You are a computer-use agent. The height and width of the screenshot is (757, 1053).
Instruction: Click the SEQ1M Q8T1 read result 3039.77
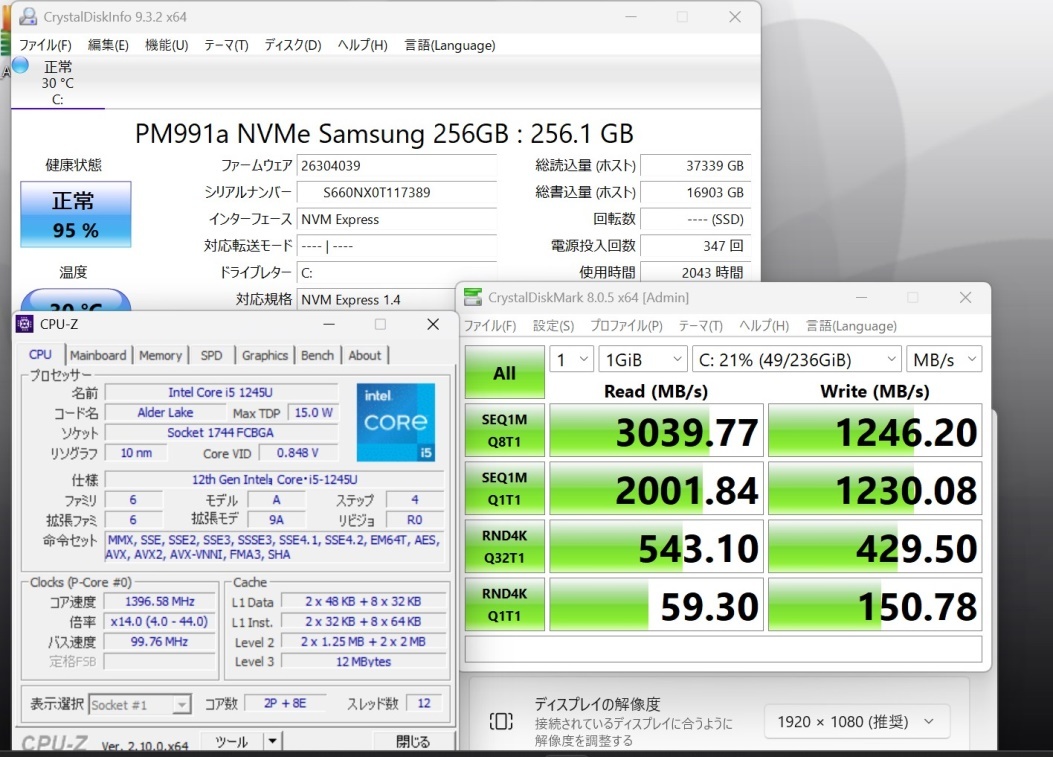pyautogui.click(x=656, y=431)
